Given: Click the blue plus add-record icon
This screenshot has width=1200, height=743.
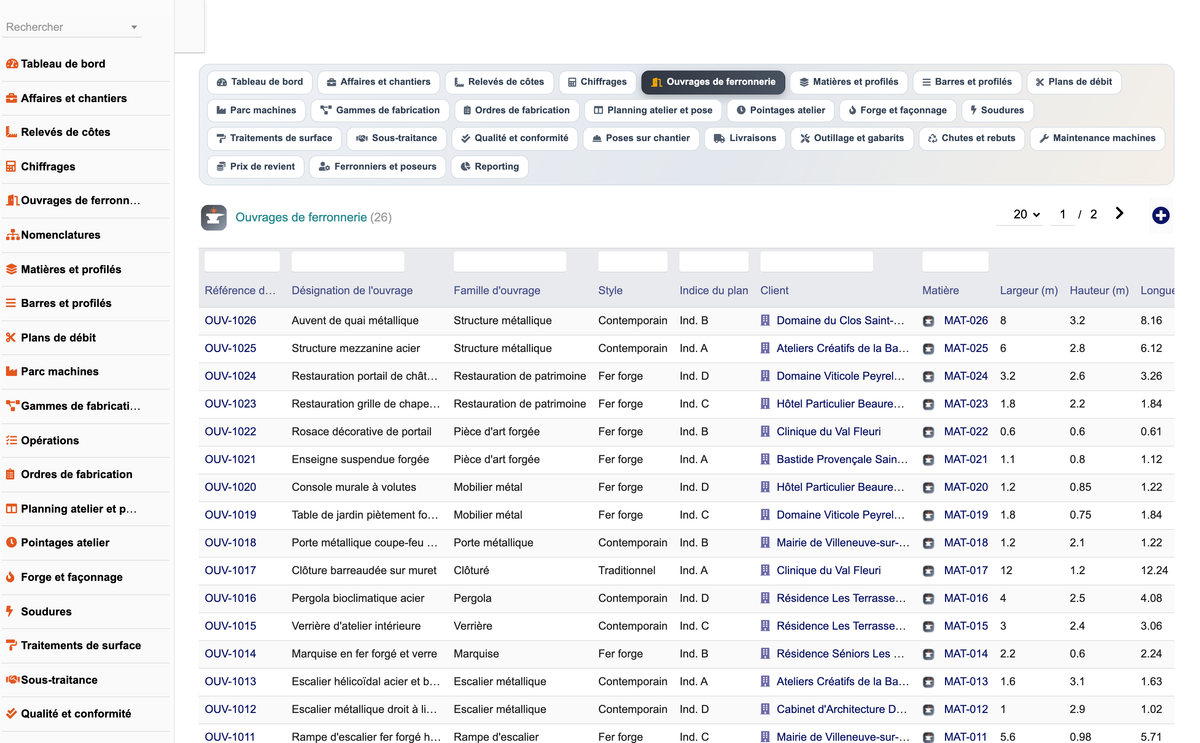Looking at the screenshot, I should click(1160, 215).
